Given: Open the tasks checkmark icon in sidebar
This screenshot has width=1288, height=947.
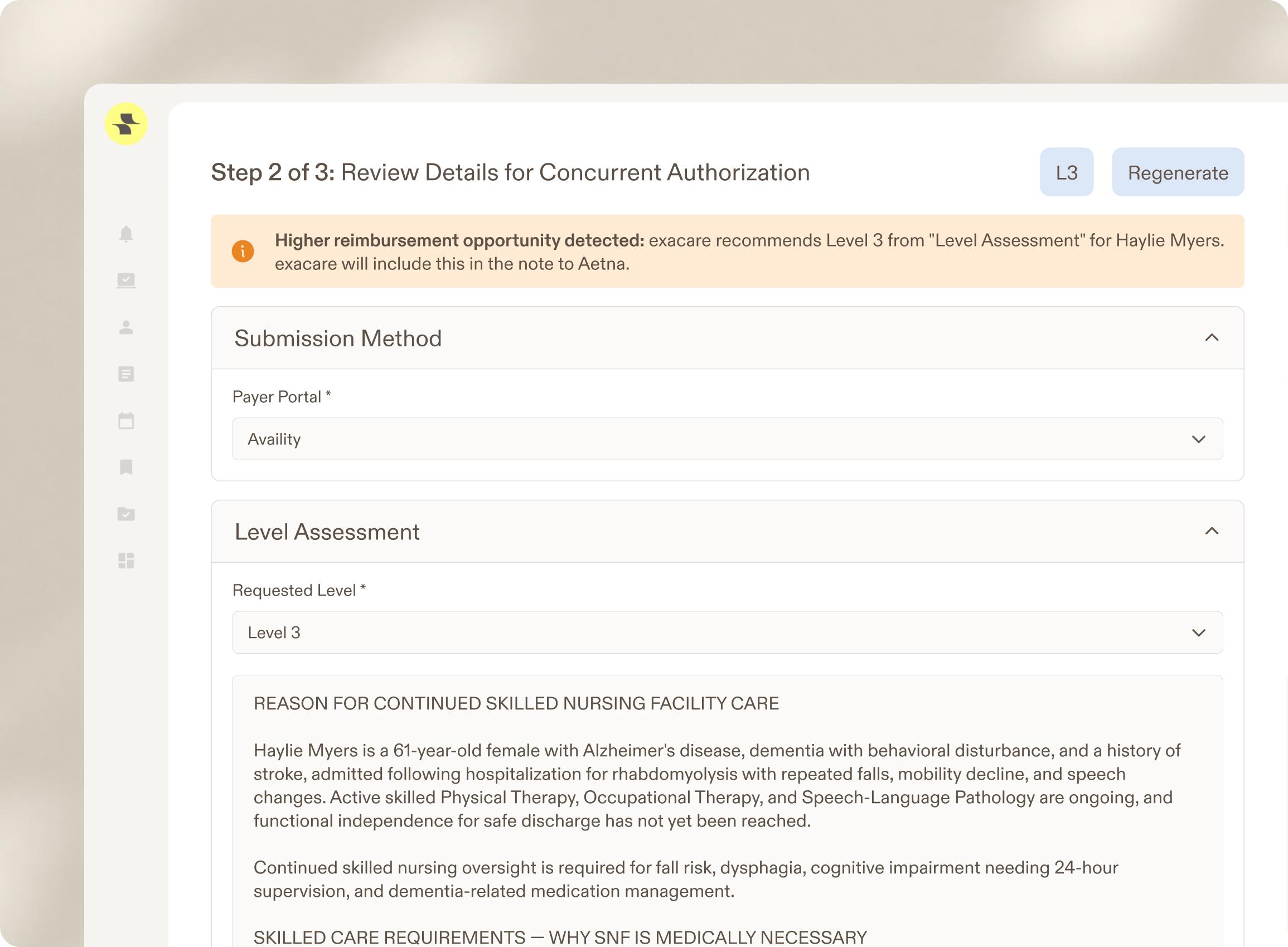Looking at the screenshot, I should (x=126, y=281).
